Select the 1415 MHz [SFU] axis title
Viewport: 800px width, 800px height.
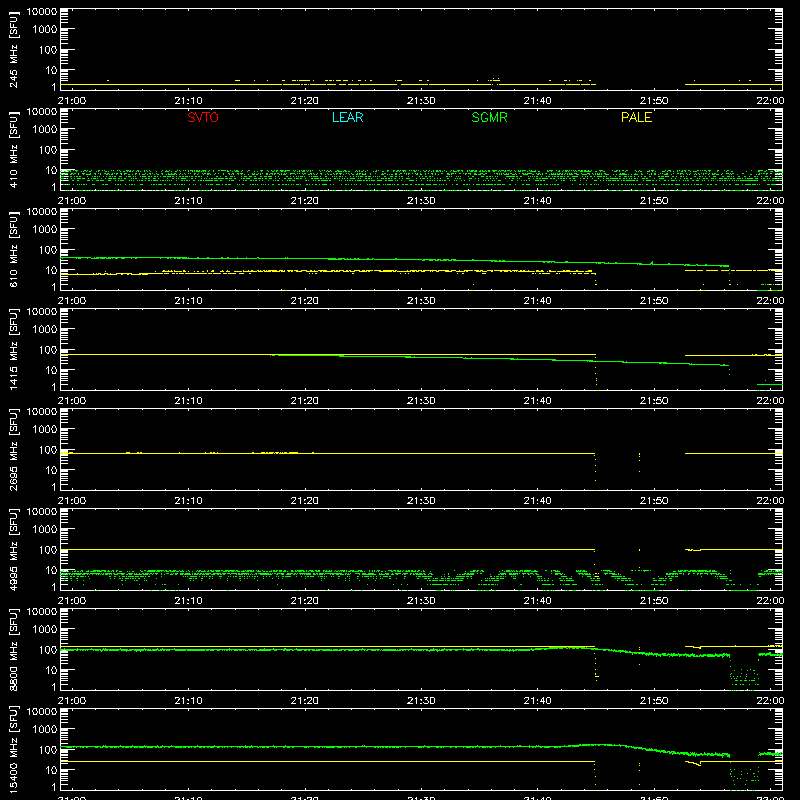[x=14, y=349]
